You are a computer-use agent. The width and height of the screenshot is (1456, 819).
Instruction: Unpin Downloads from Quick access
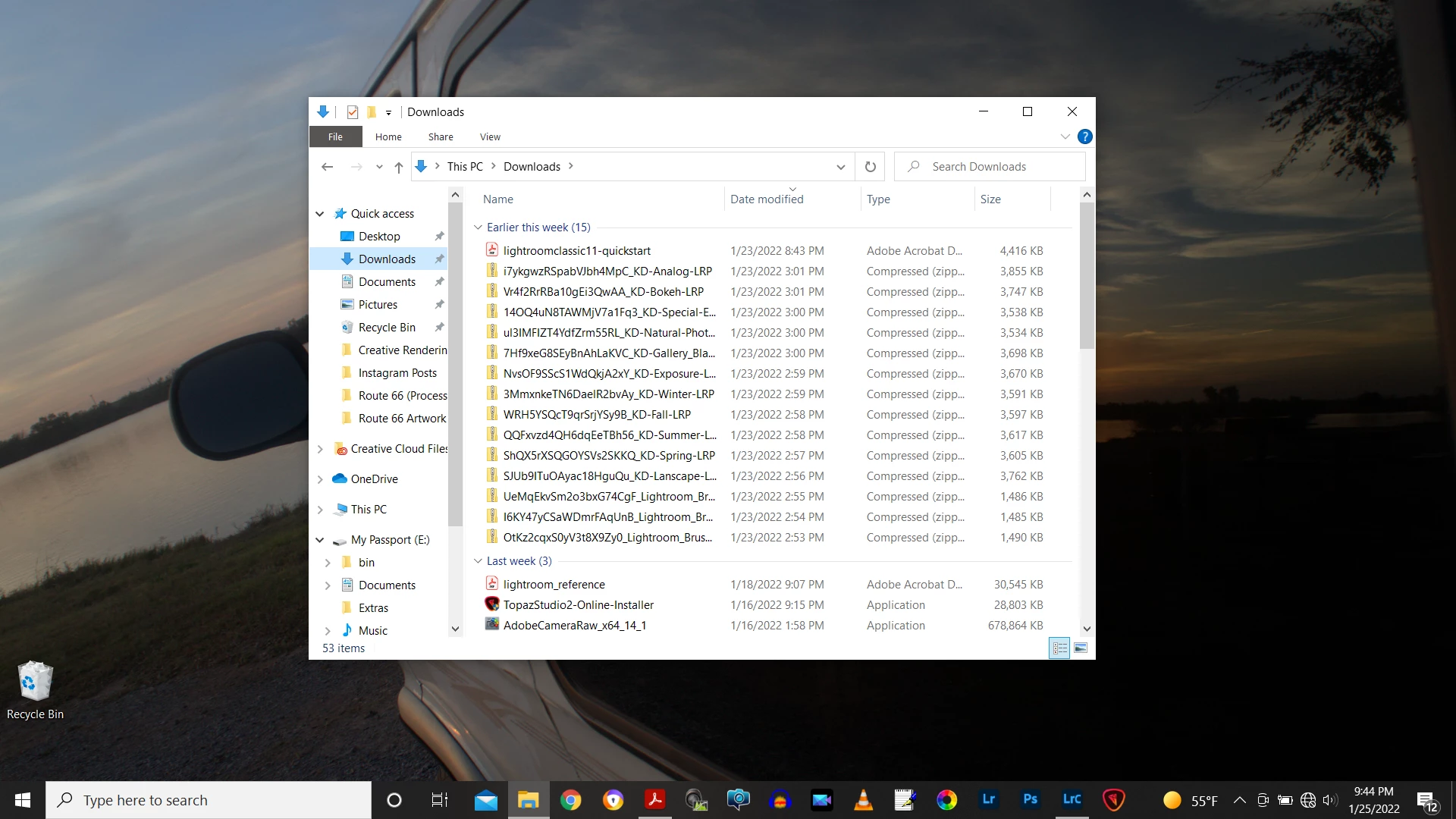click(439, 259)
